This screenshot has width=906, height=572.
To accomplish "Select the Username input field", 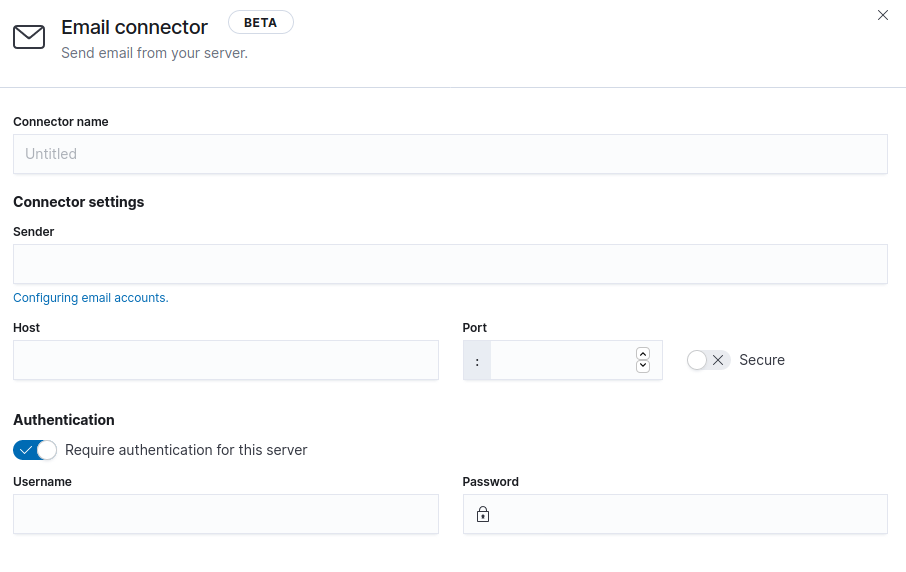I will click(226, 514).
